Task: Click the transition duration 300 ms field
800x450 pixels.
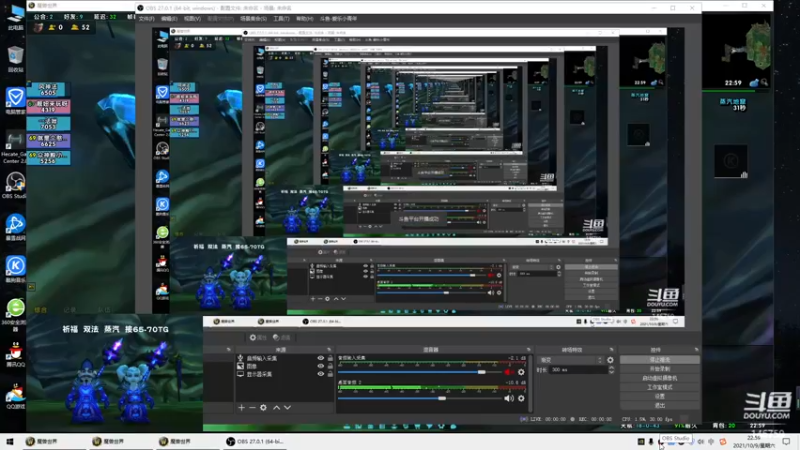Action: tap(578, 369)
